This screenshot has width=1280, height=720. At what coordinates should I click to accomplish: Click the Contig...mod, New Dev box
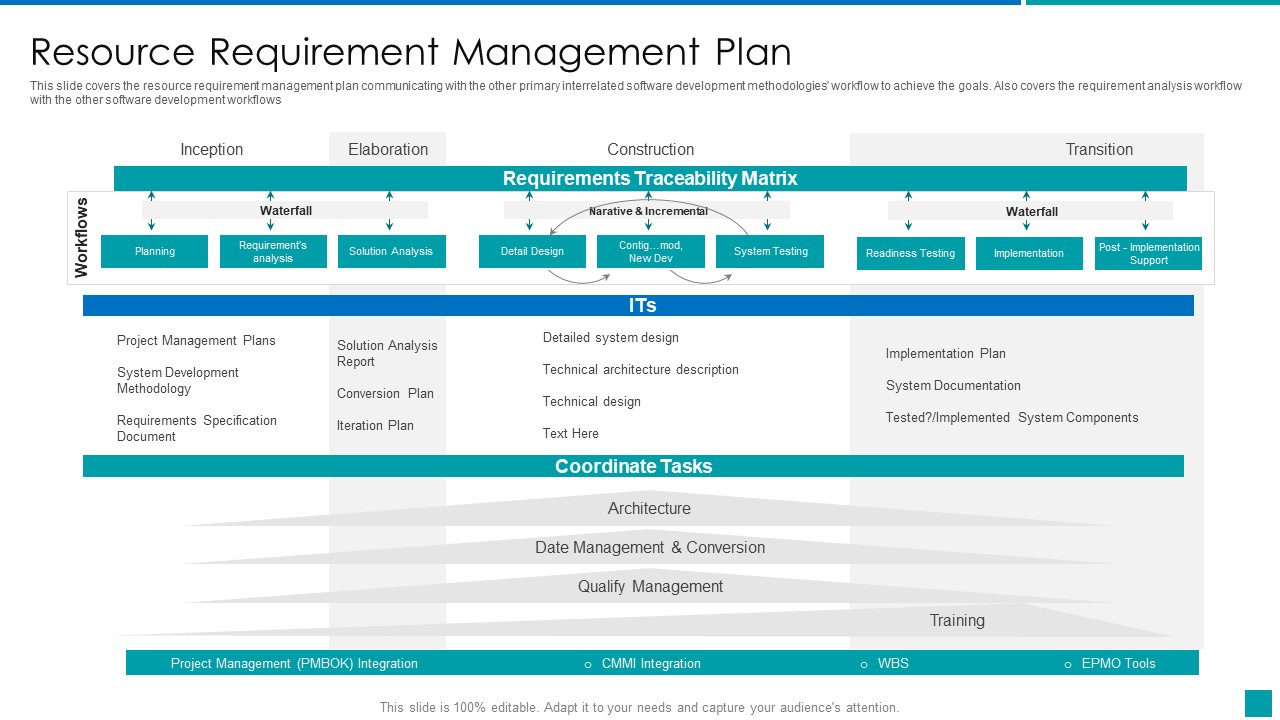(x=651, y=251)
